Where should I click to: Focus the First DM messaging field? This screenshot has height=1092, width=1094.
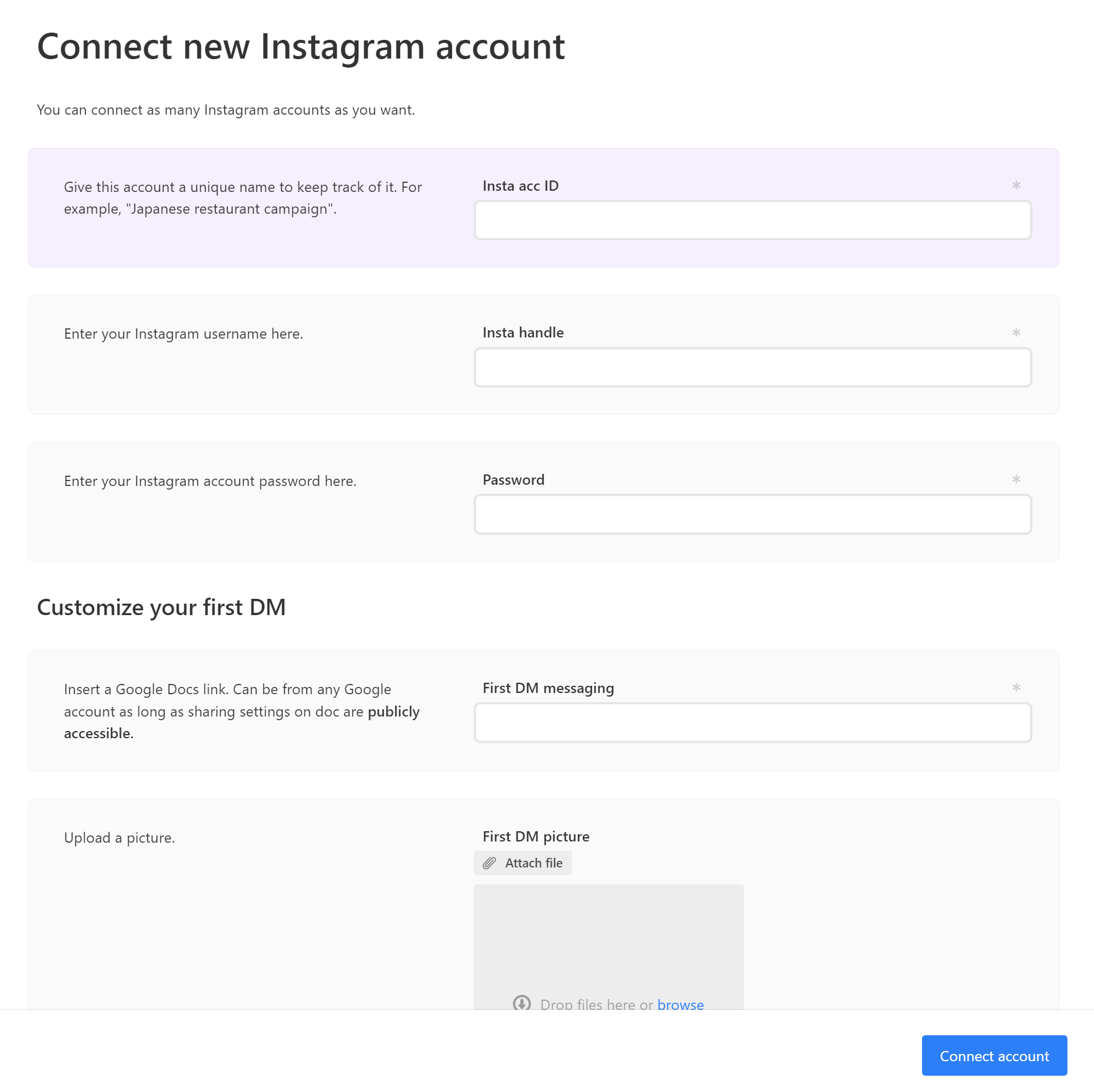point(752,723)
